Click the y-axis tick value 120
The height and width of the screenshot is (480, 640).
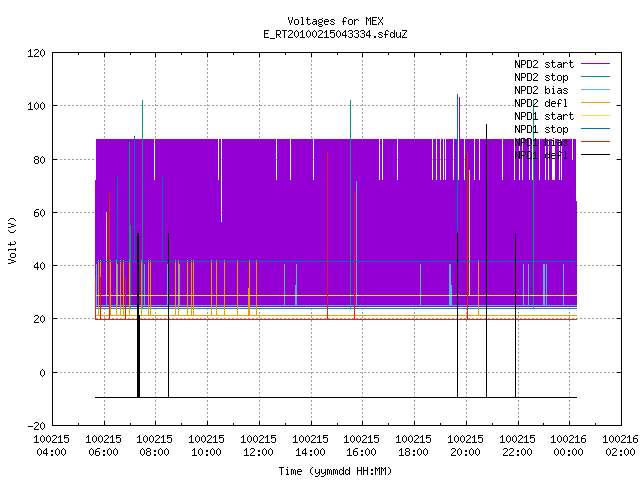36,53
